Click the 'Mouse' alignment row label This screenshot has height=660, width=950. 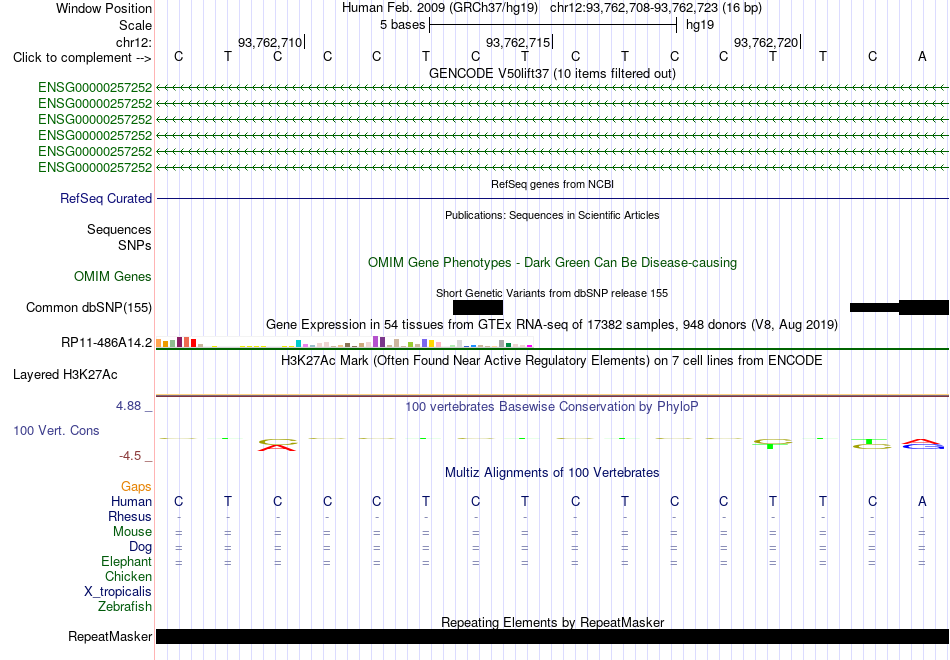[x=133, y=532]
